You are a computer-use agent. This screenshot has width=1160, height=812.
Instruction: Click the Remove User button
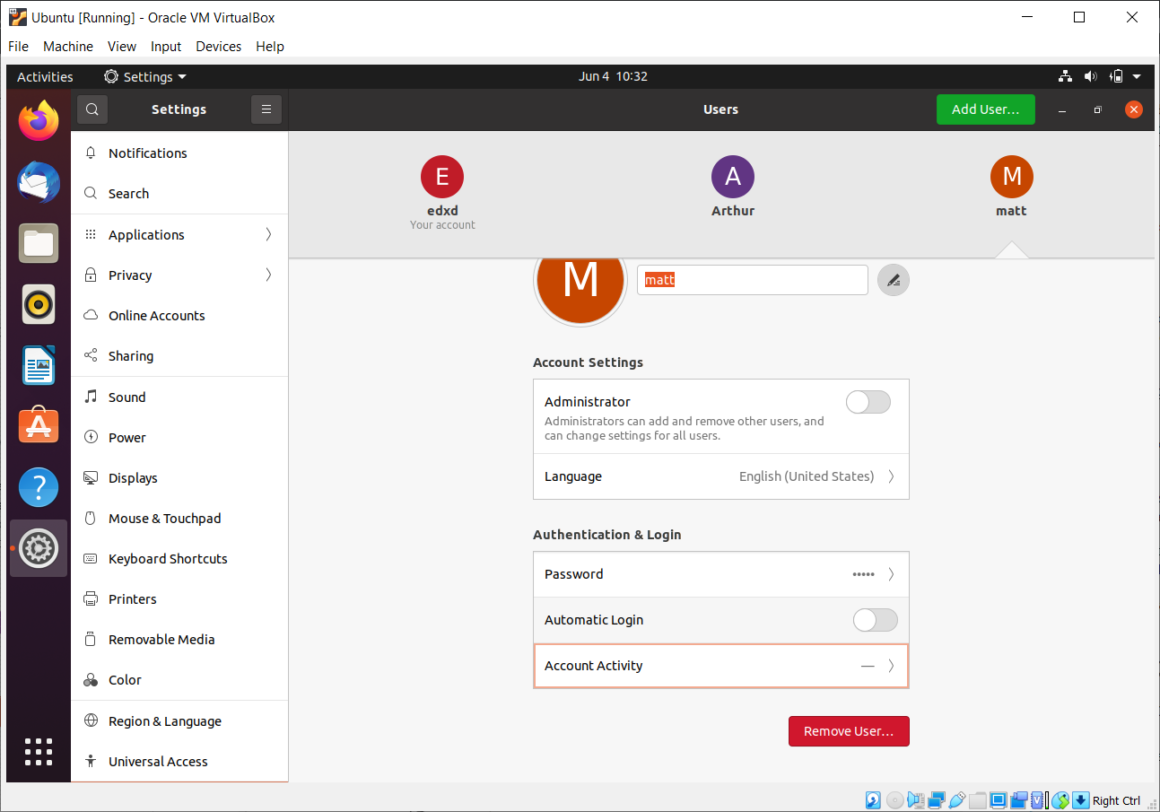(848, 731)
